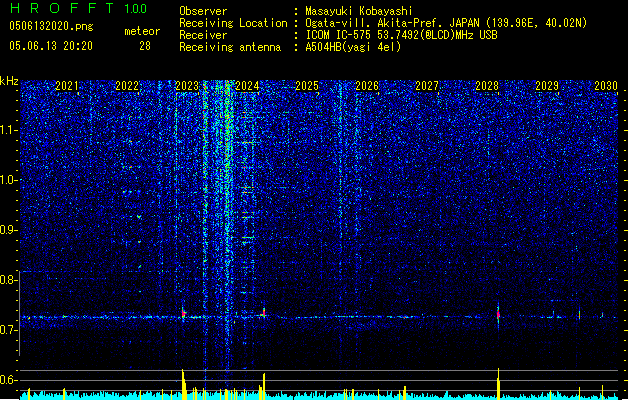
Task: Click the Receiver label
Action: 203,35
